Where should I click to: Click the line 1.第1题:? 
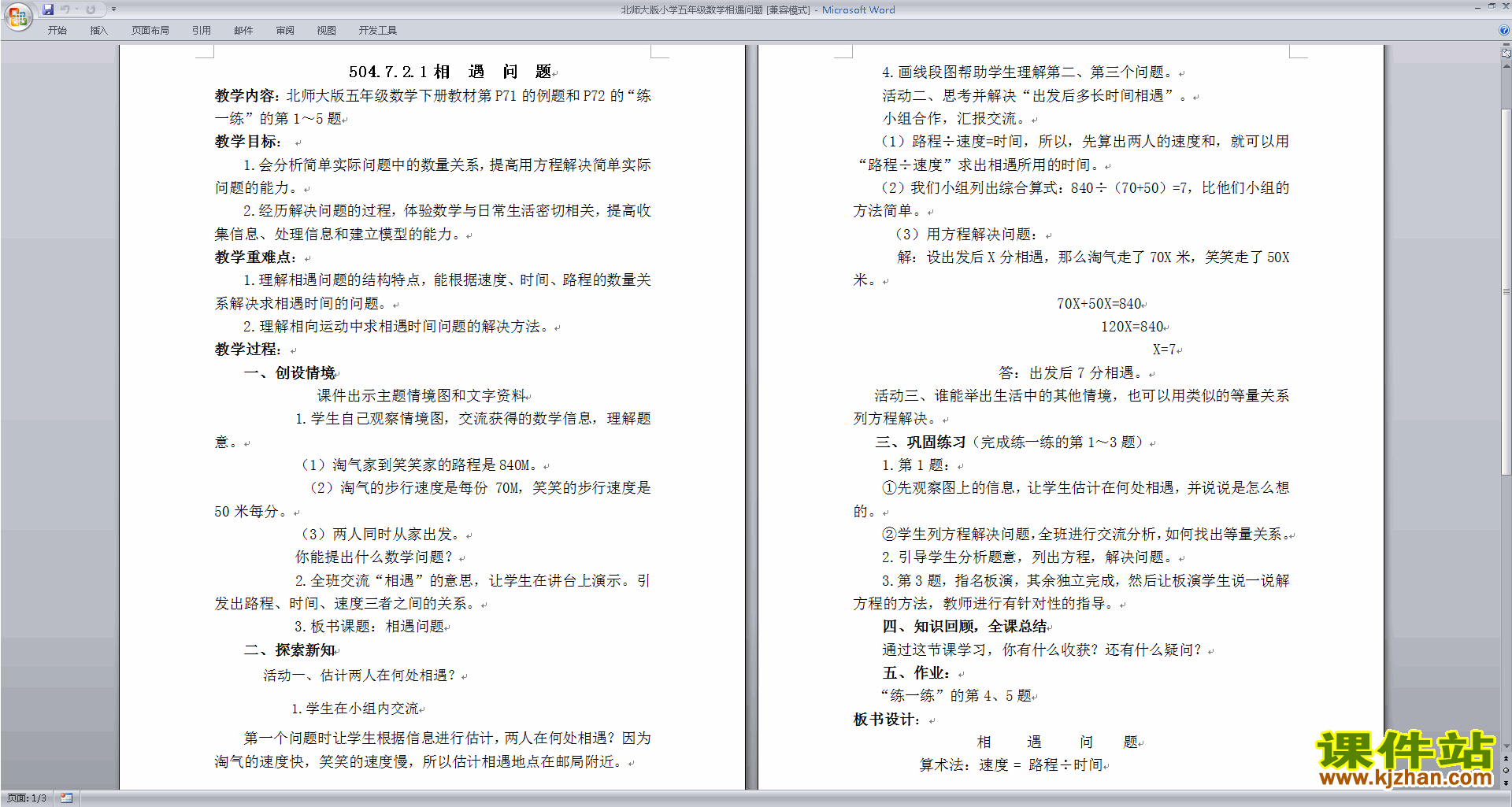(917, 465)
